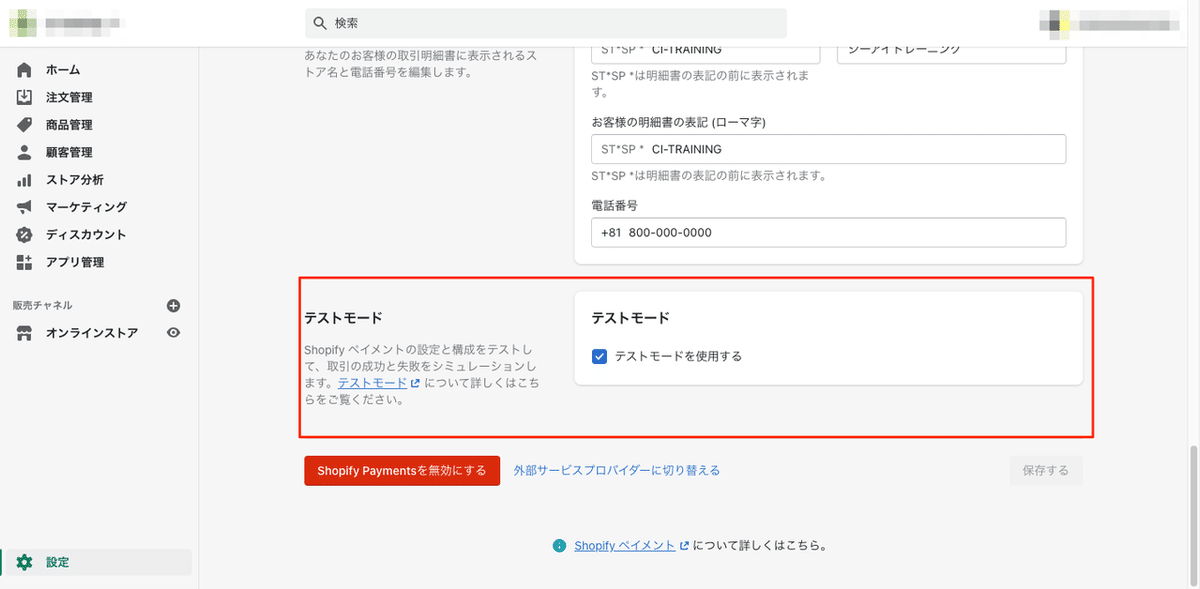
Task: Click the search magnifier icon
Action: click(320, 23)
